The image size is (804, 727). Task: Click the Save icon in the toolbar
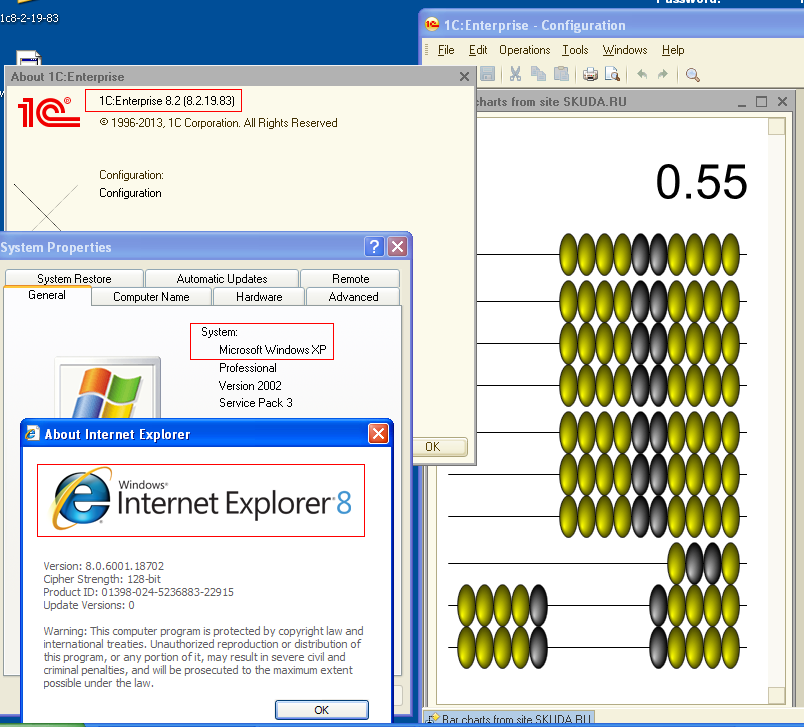coord(488,74)
